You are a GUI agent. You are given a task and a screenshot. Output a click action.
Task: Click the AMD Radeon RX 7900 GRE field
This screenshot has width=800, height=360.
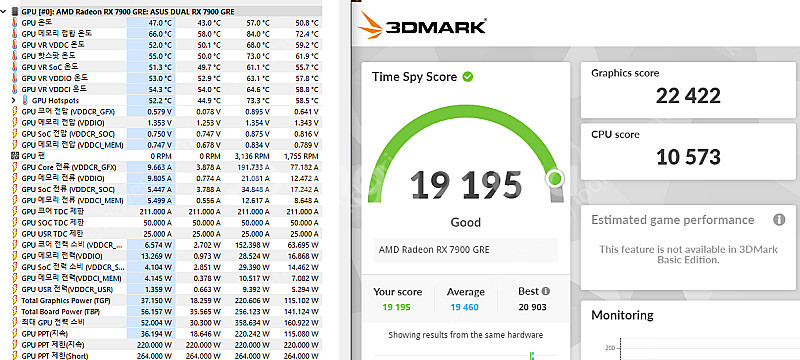465,250
